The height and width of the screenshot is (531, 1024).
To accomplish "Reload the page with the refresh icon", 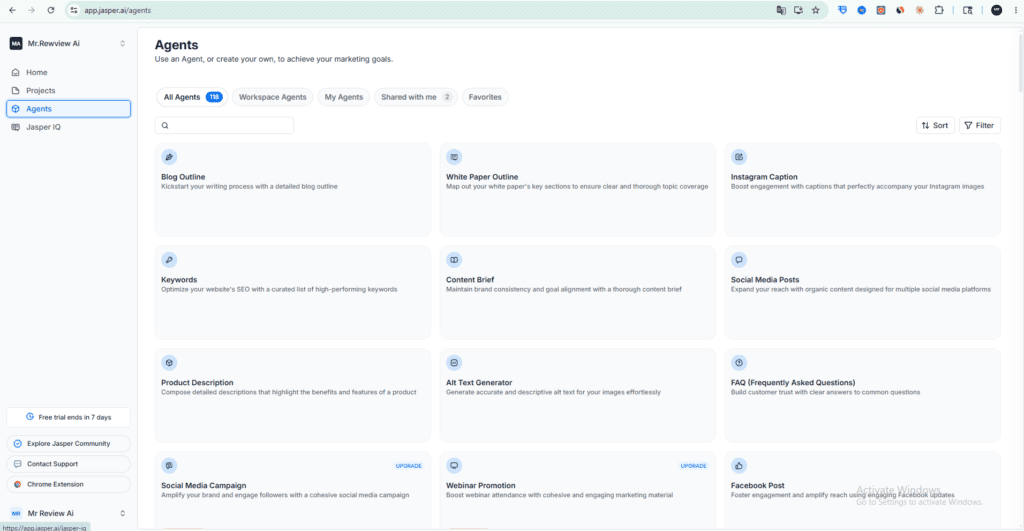I will tap(50, 10).
